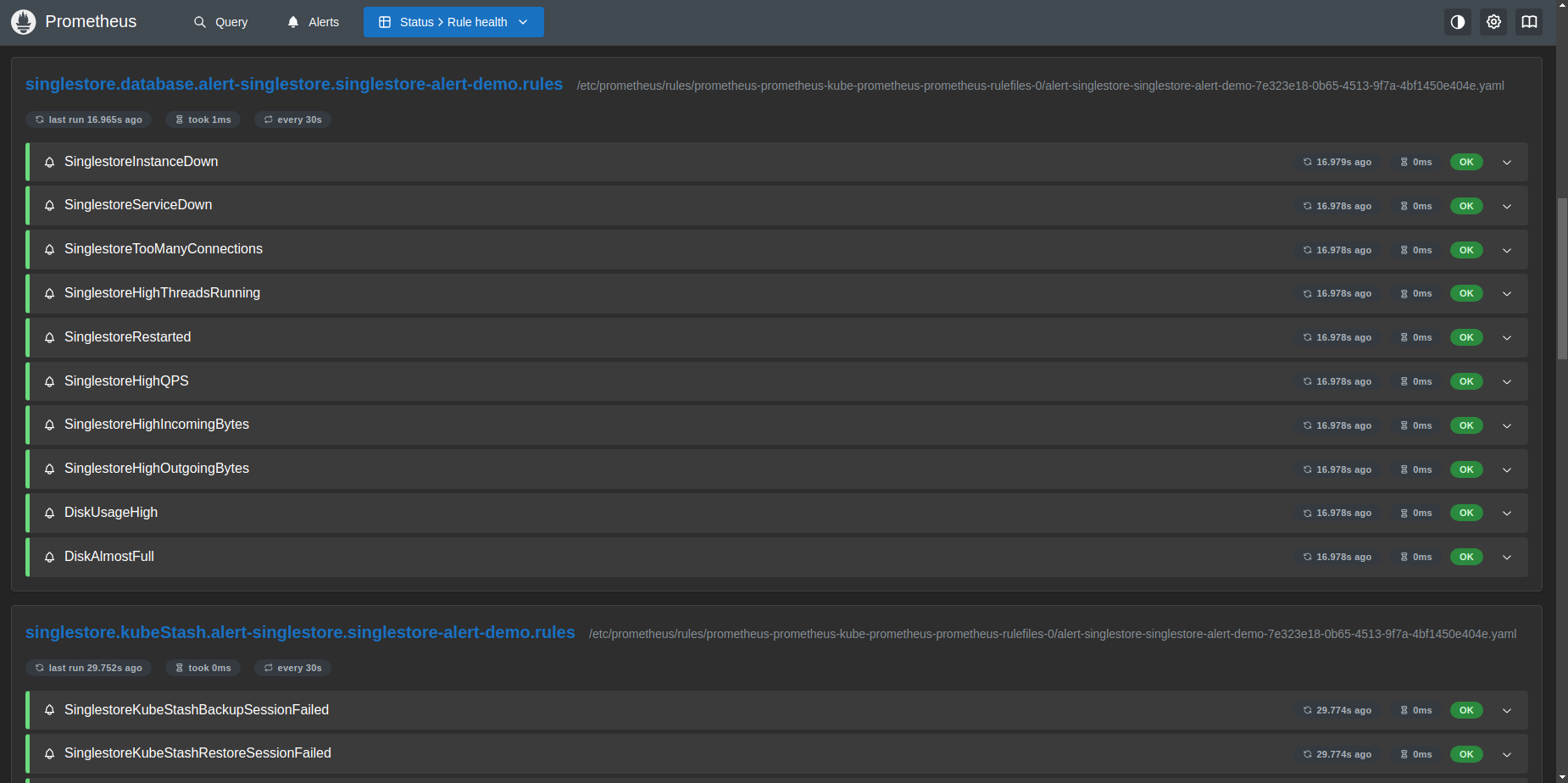Click the bell icon next to SinglestoreHighThreadsRunning
The image size is (1568, 783).
(x=49, y=293)
